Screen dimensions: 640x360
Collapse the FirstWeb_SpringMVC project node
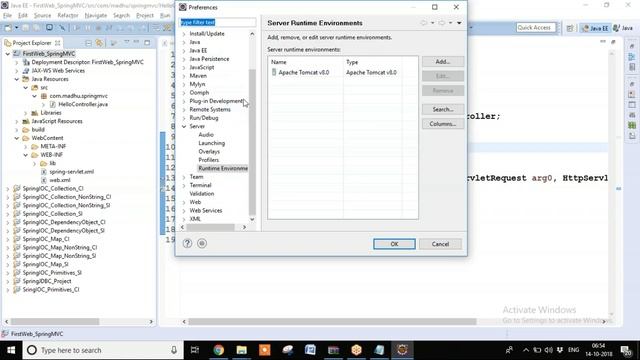[8, 54]
